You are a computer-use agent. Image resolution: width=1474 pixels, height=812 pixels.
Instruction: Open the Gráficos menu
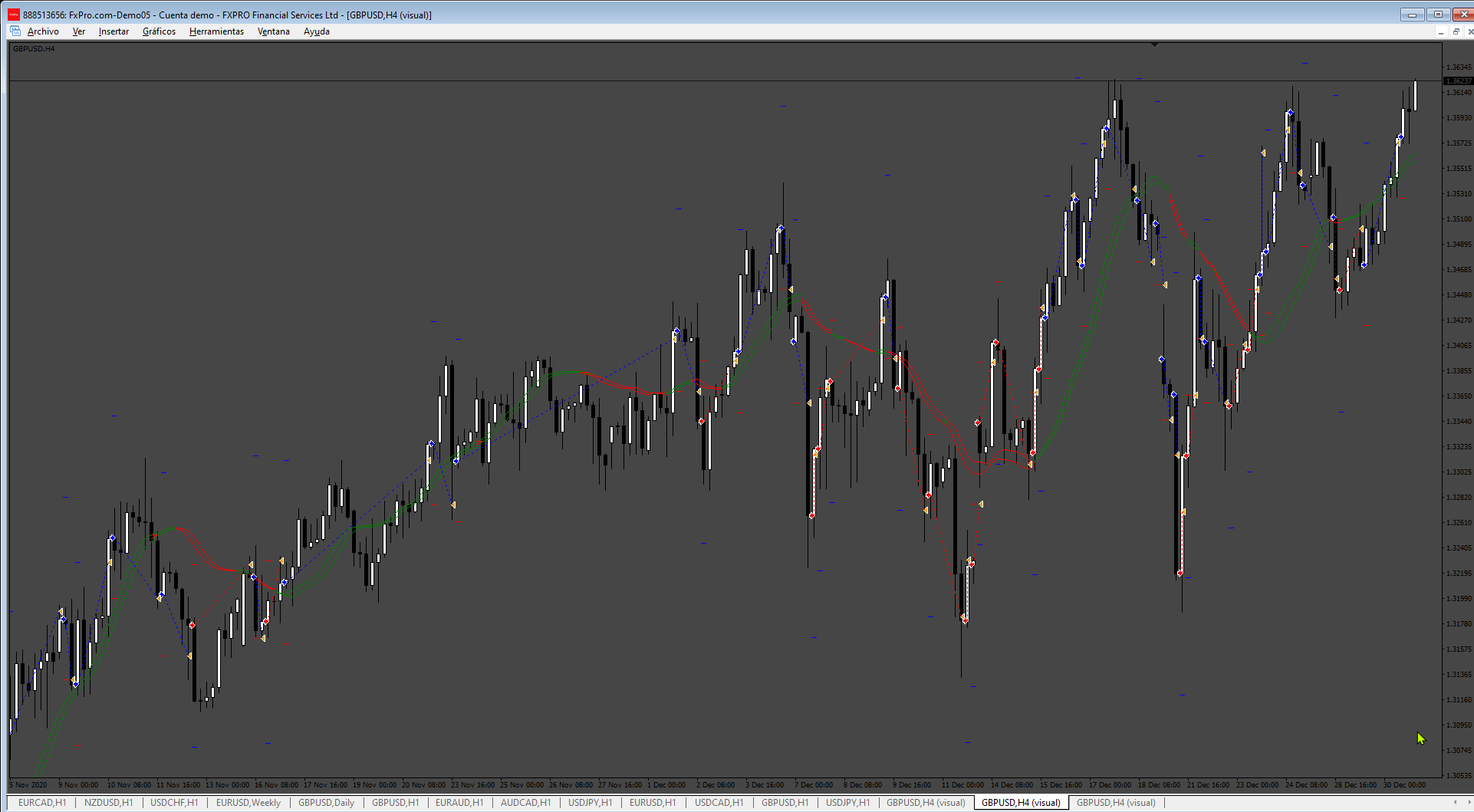point(159,31)
